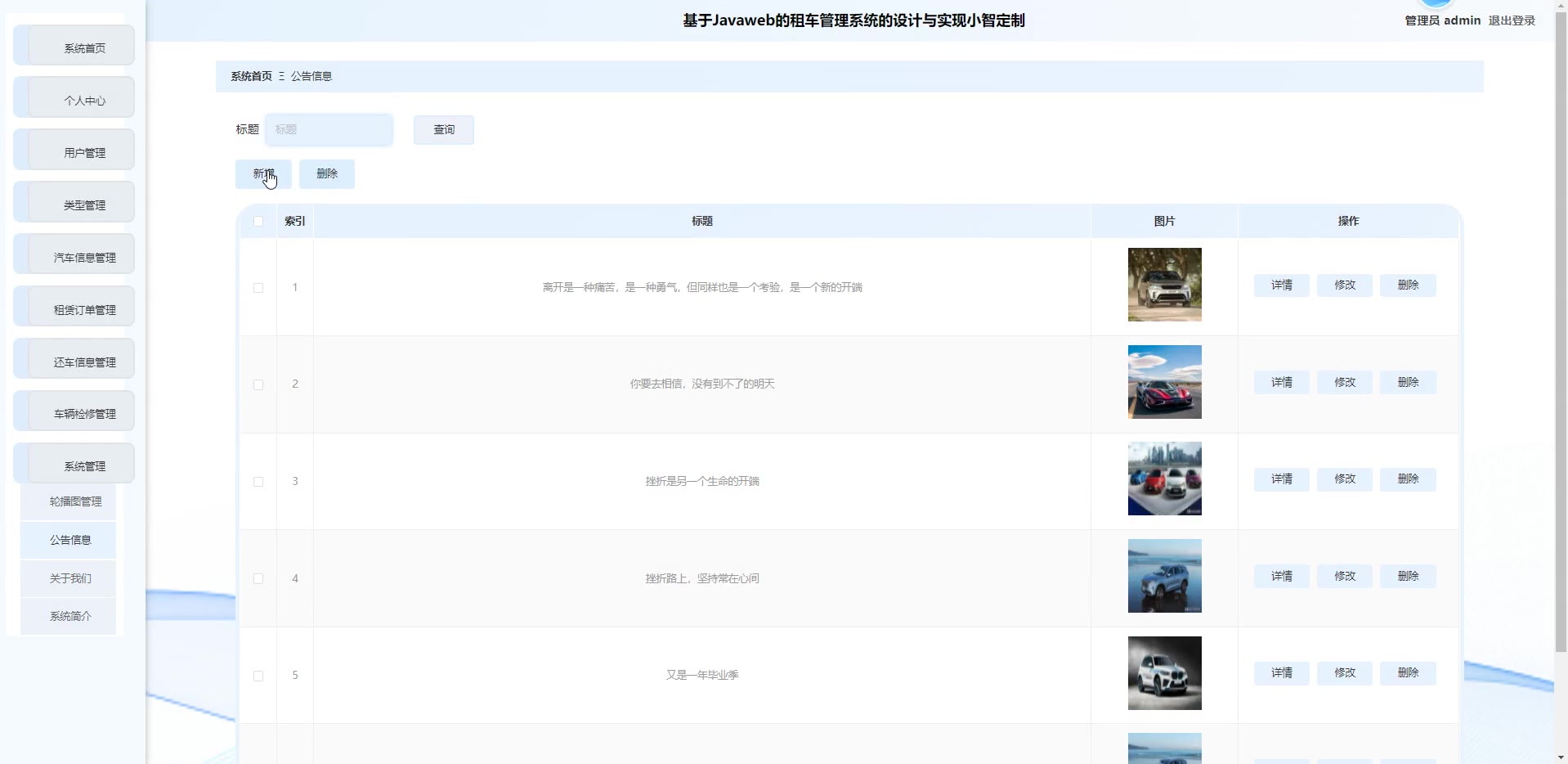Click 详情 for row 2 announcement
This screenshot has width=1568, height=764.
[x=1281, y=382]
